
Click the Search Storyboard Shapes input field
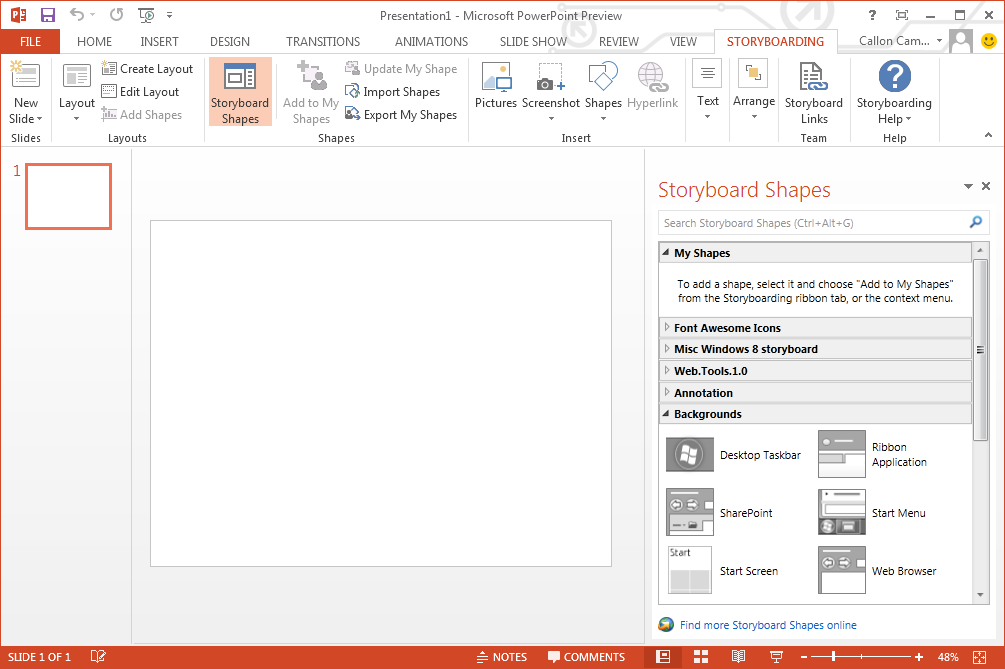[x=812, y=223]
